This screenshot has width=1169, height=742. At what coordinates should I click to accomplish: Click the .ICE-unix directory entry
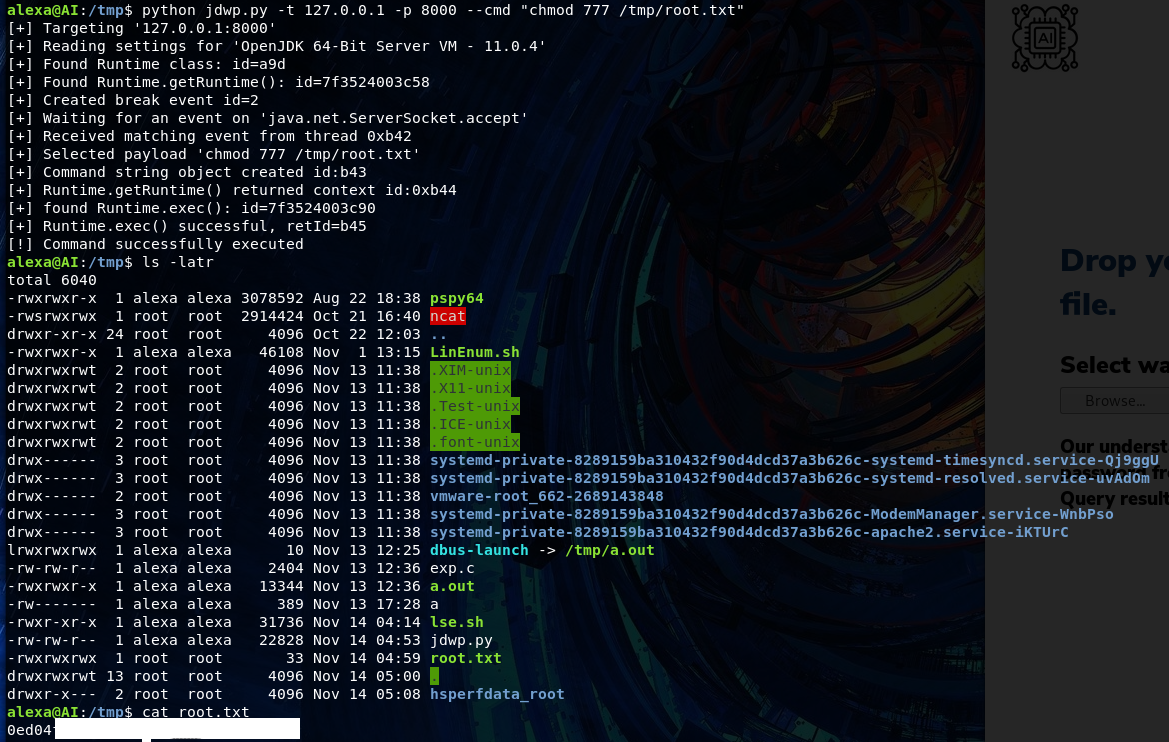click(470, 424)
